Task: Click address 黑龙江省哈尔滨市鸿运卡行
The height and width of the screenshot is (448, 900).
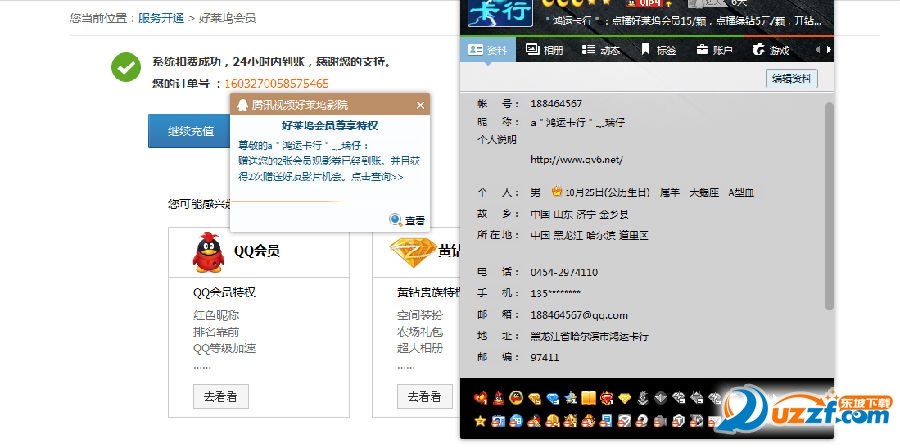Action: pos(589,336)
